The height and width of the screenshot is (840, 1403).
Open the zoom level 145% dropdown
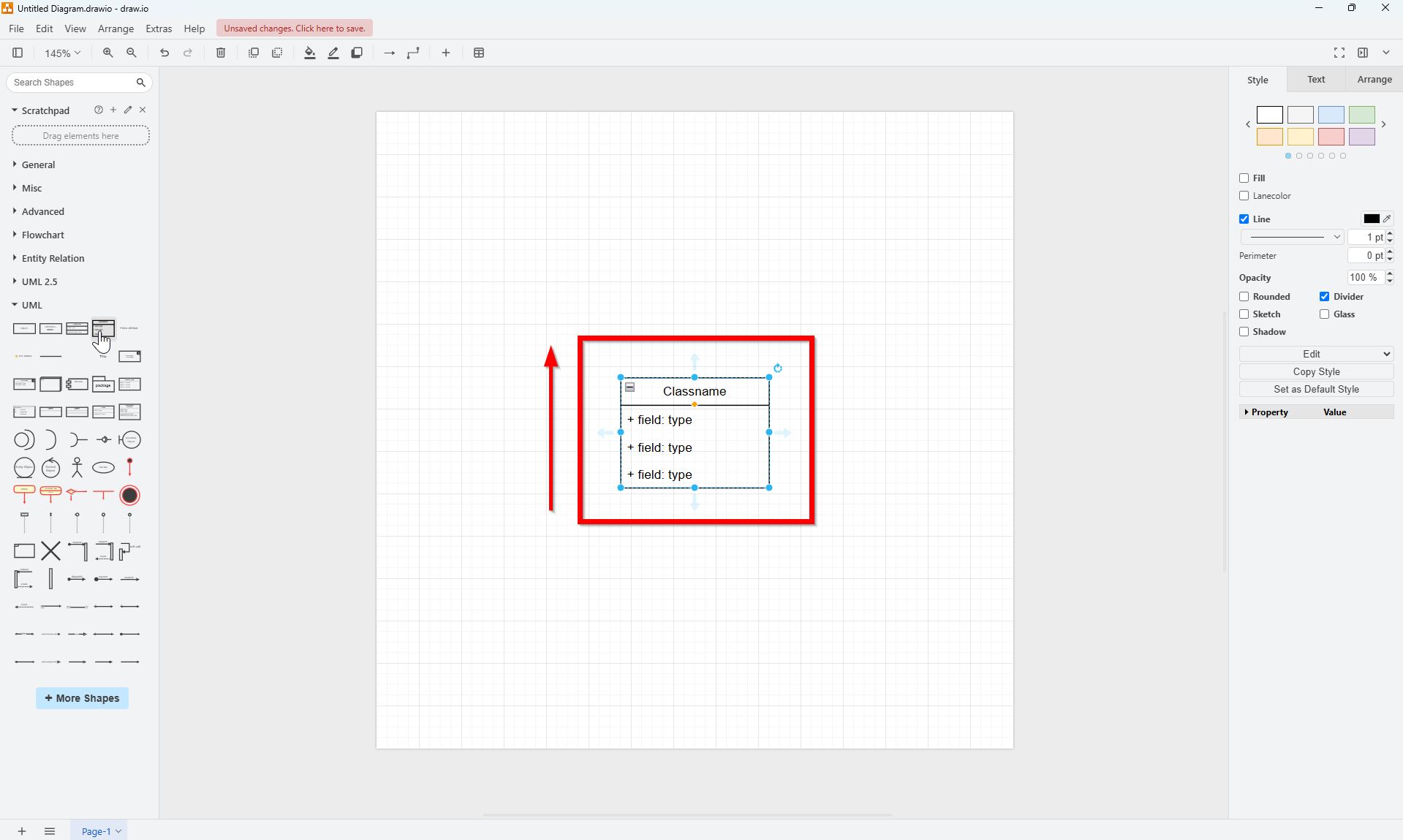click(x=61, y=53)
